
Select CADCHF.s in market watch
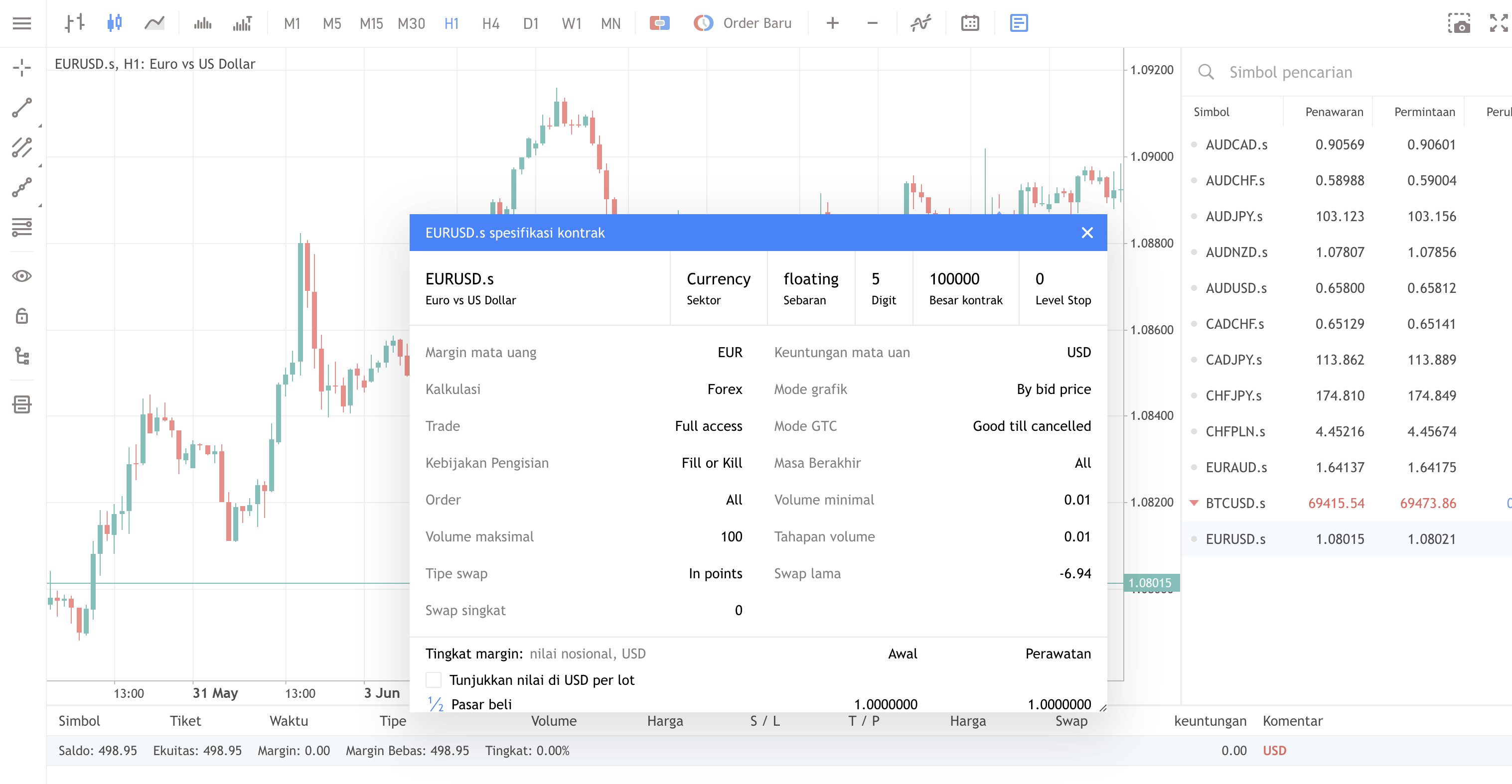point(1235,323)
